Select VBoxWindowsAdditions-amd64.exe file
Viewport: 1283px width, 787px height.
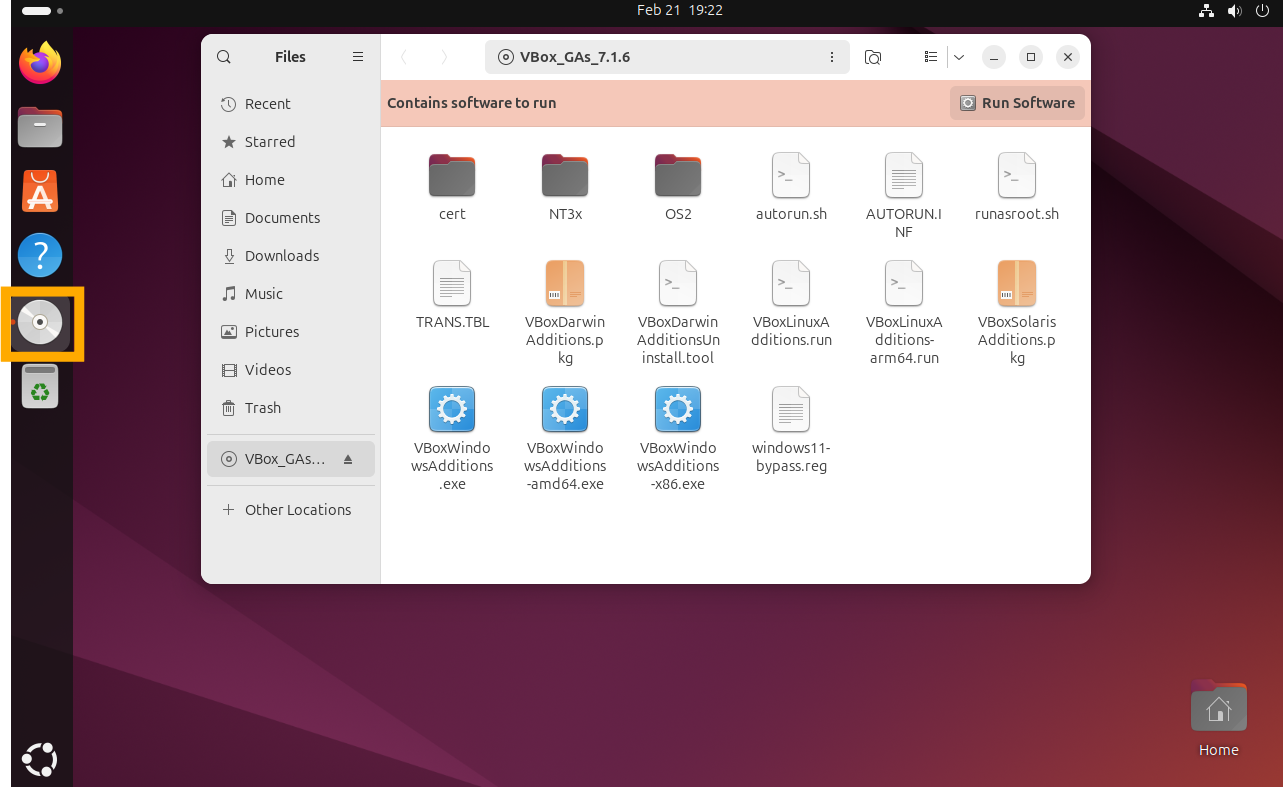pyautogui.click(x=565, y=439)
